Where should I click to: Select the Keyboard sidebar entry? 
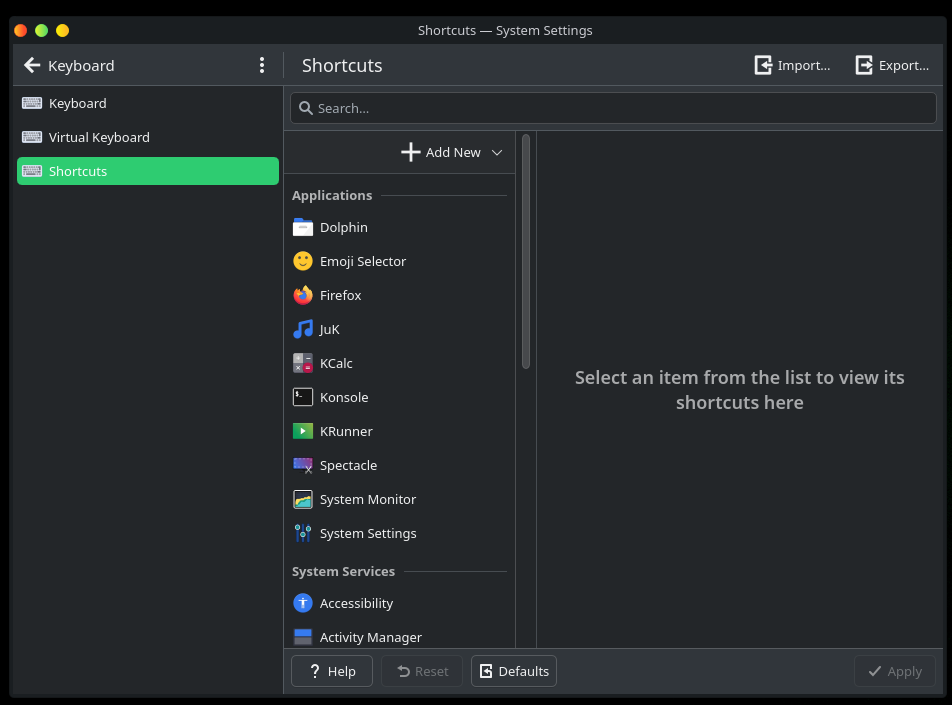pyautogui.click(x=77, y=104)
